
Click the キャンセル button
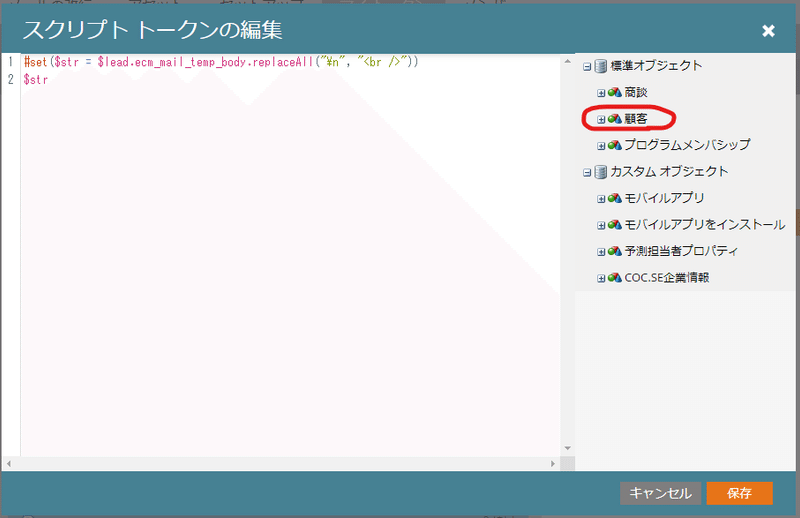660,493
